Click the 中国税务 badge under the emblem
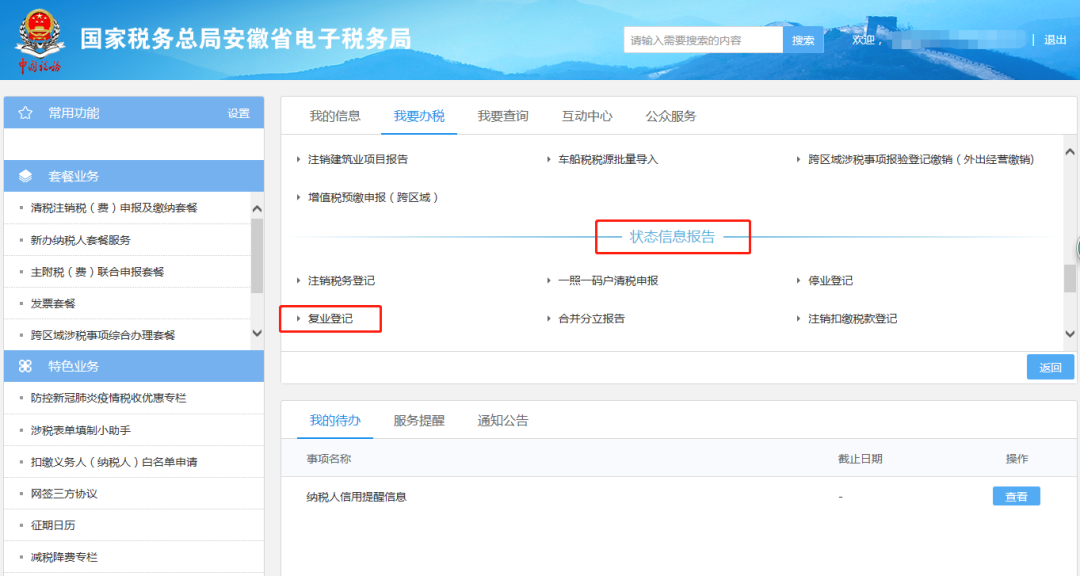Image resolution: width=1080 pixels, height=576 pixels. coord(38,62)
